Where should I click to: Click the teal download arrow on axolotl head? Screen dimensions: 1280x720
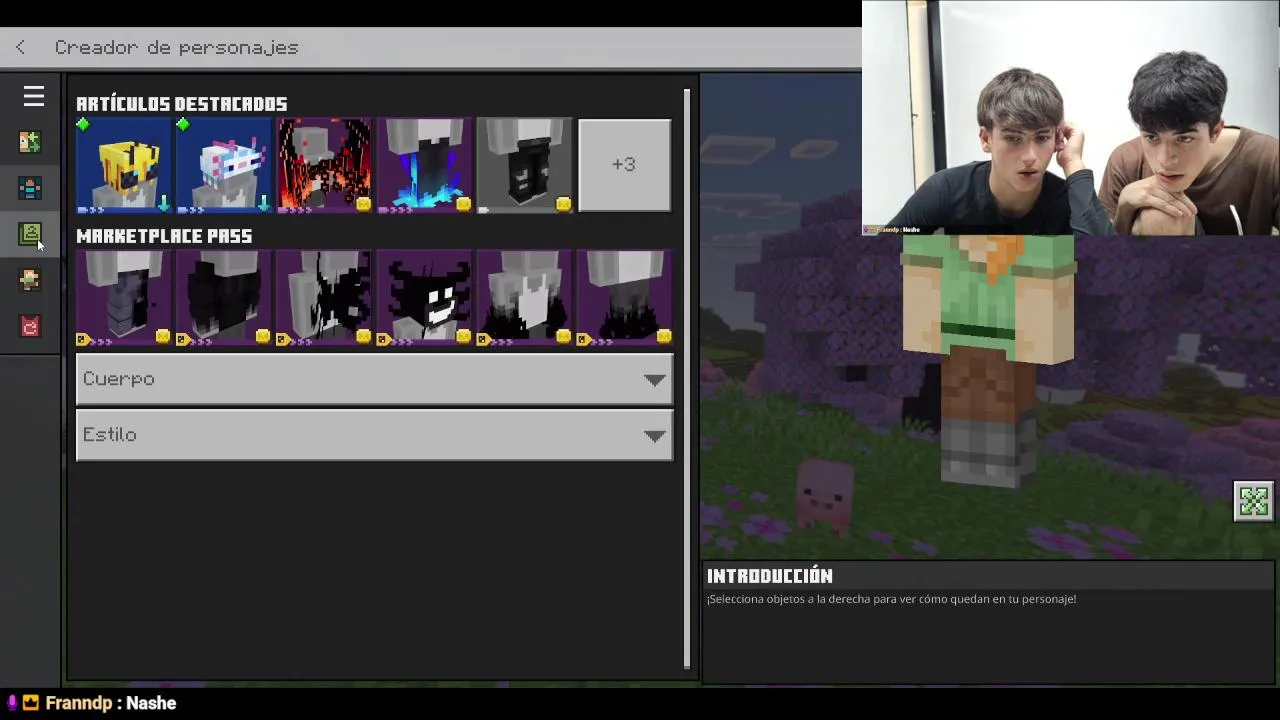coord(263,204)
